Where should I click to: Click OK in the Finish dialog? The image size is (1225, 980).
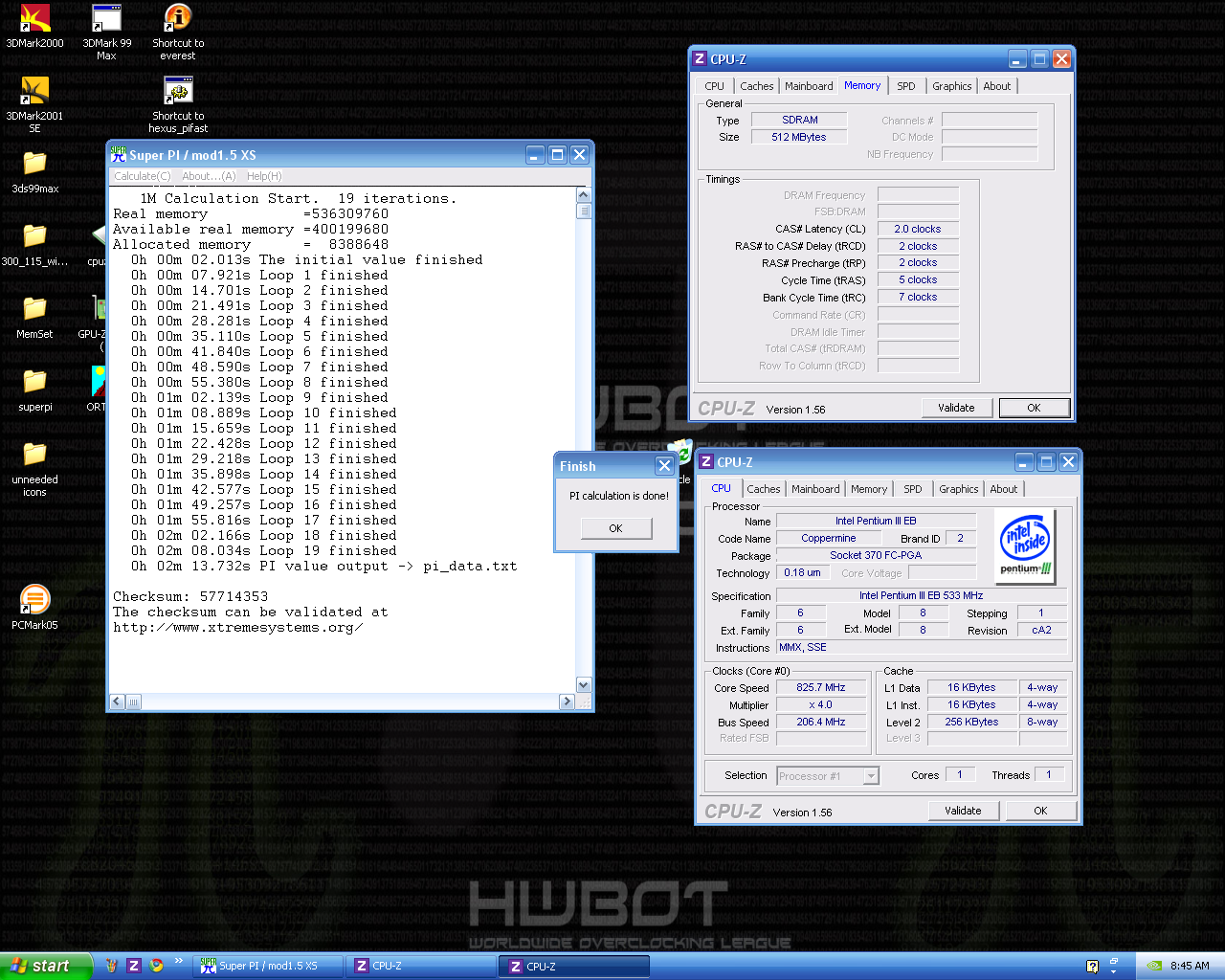click(615, 528)
